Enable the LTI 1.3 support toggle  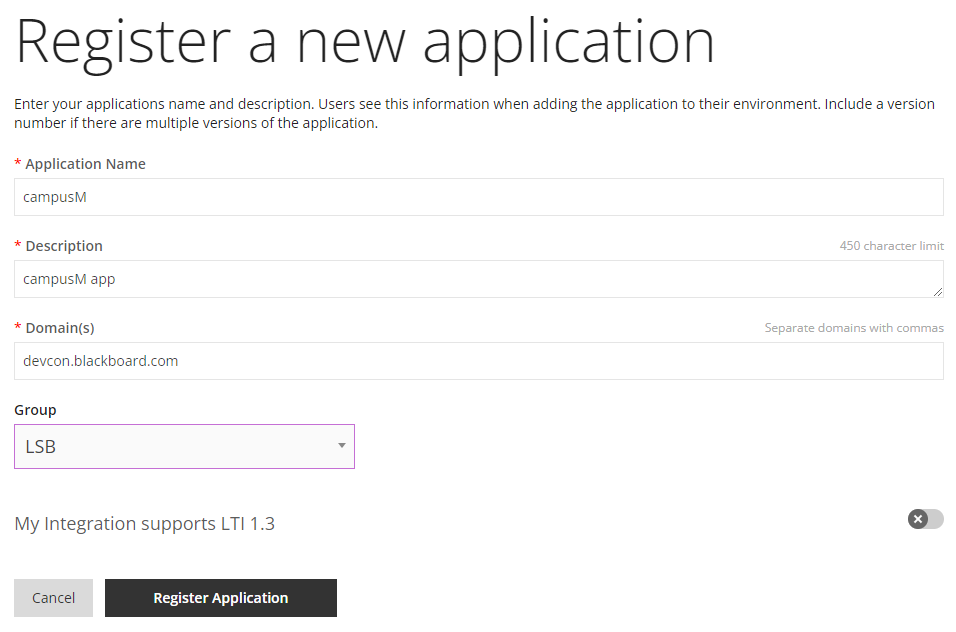pos(925,519)
